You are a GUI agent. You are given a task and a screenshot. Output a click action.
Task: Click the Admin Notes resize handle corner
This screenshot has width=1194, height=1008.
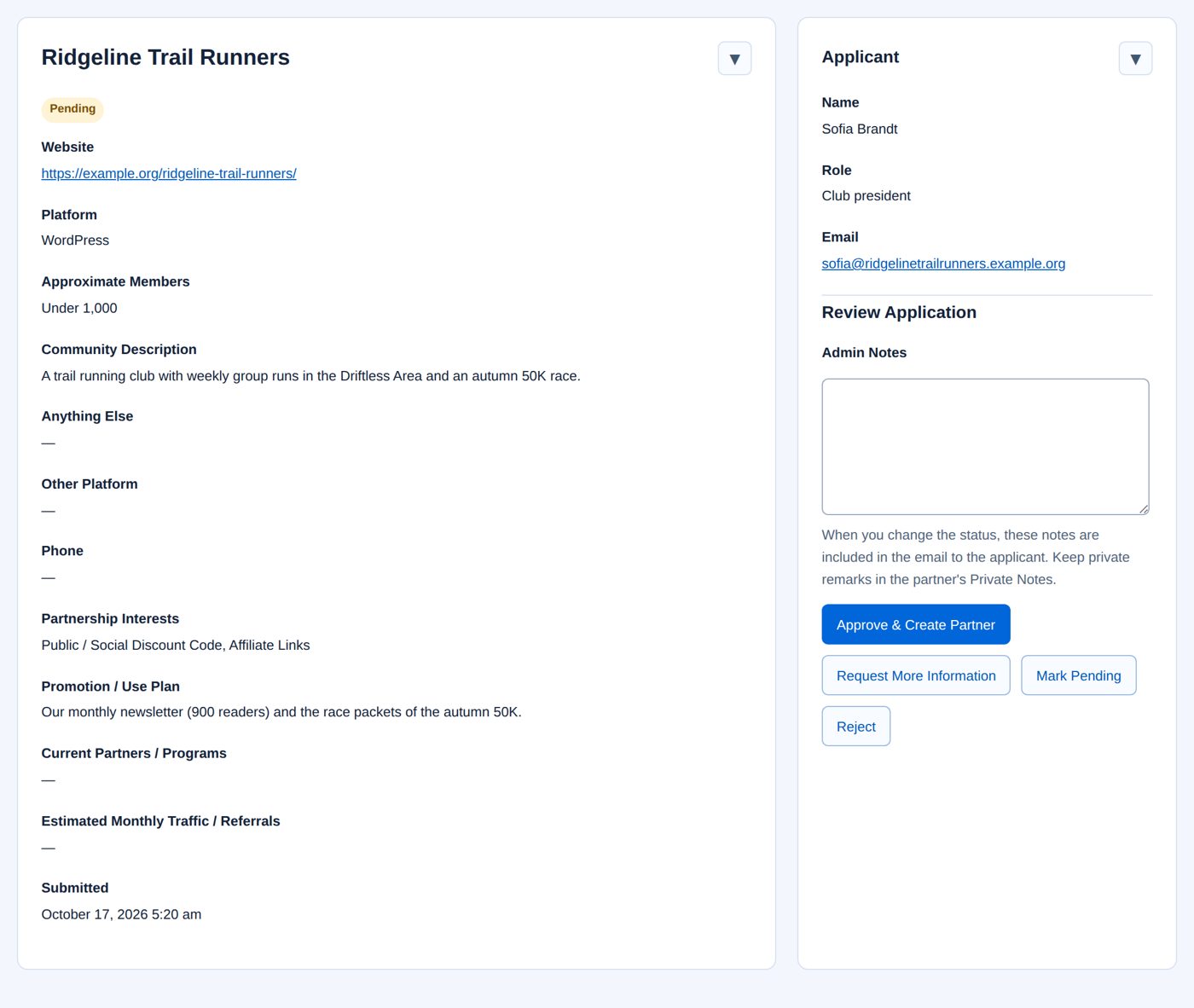tap(1144, 509)
